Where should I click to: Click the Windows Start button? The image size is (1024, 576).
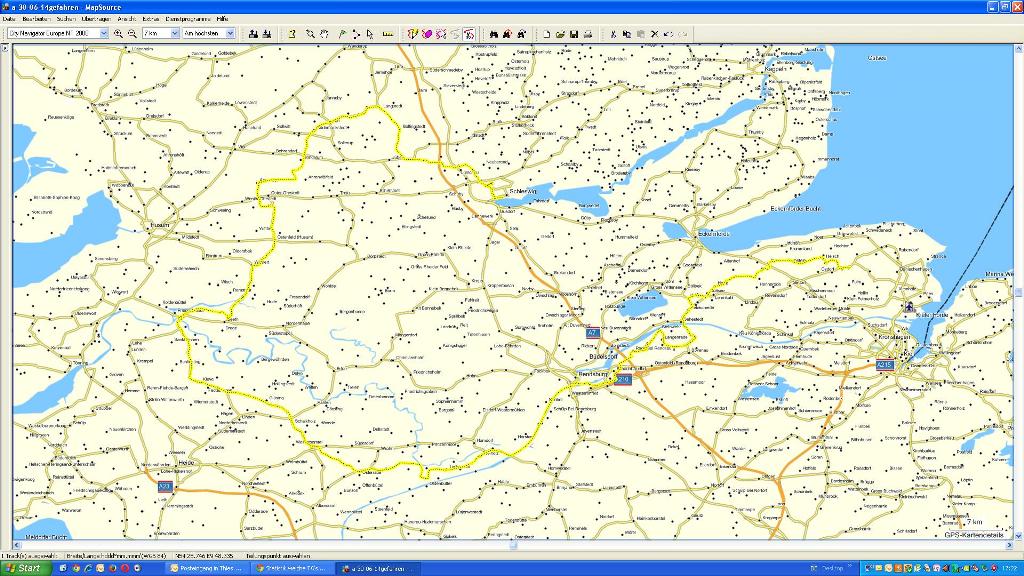(23, 568)
